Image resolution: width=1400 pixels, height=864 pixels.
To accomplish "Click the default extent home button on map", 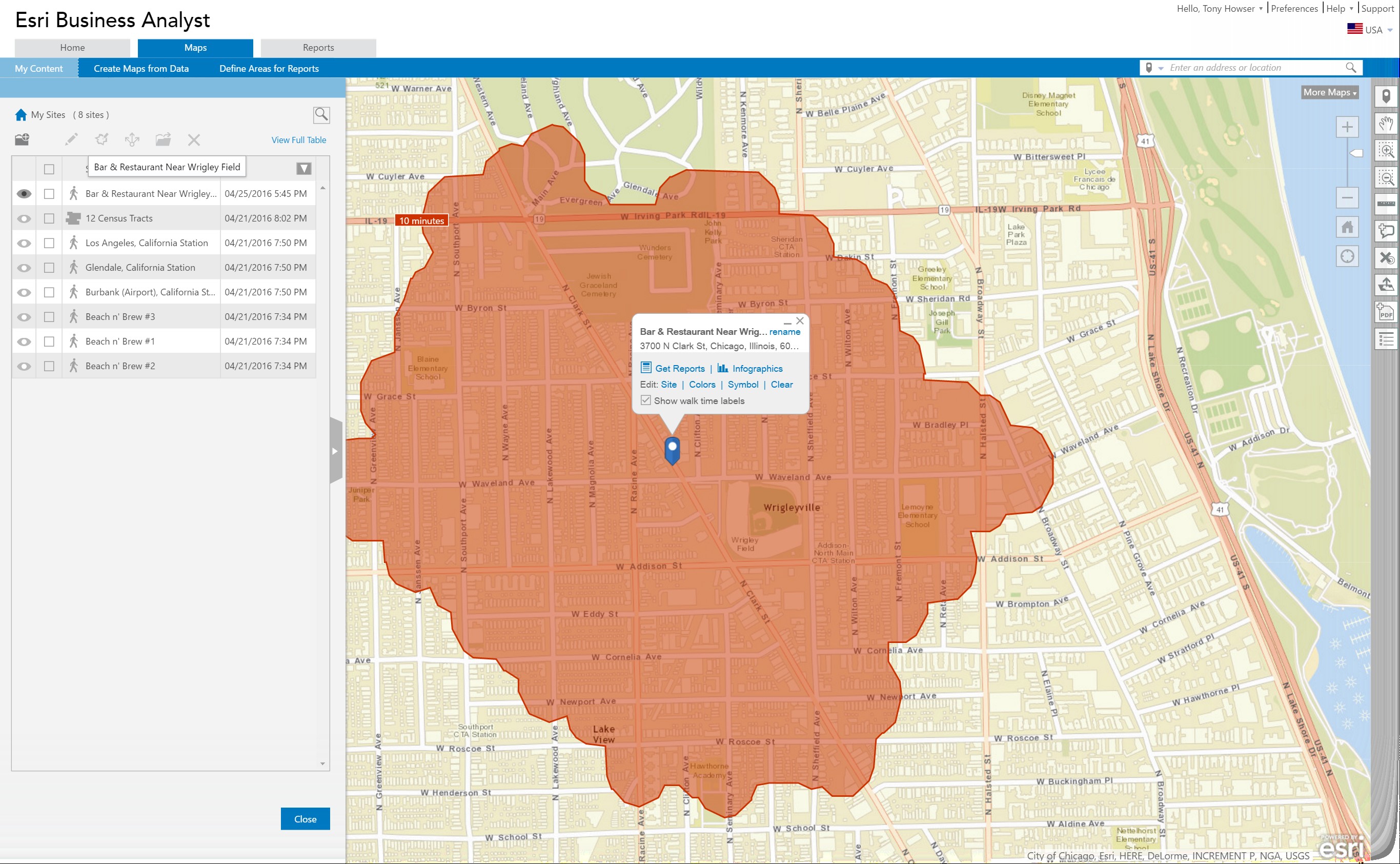I will pos(1347,228).
